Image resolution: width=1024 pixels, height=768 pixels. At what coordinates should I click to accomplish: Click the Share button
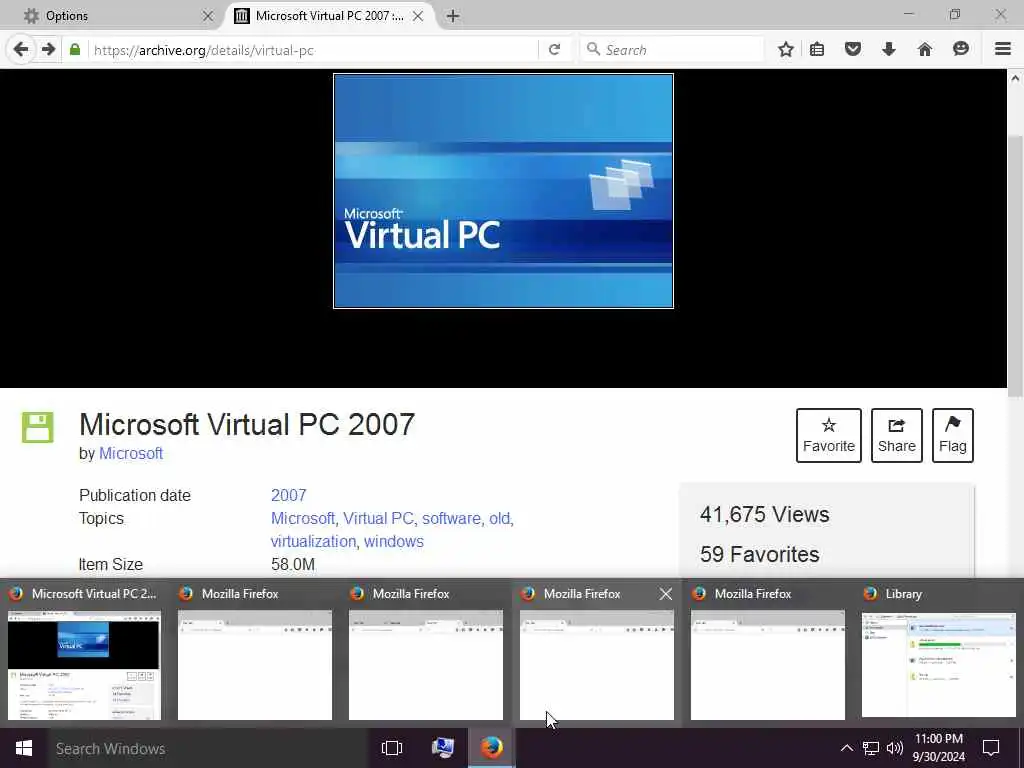point(897,436)
